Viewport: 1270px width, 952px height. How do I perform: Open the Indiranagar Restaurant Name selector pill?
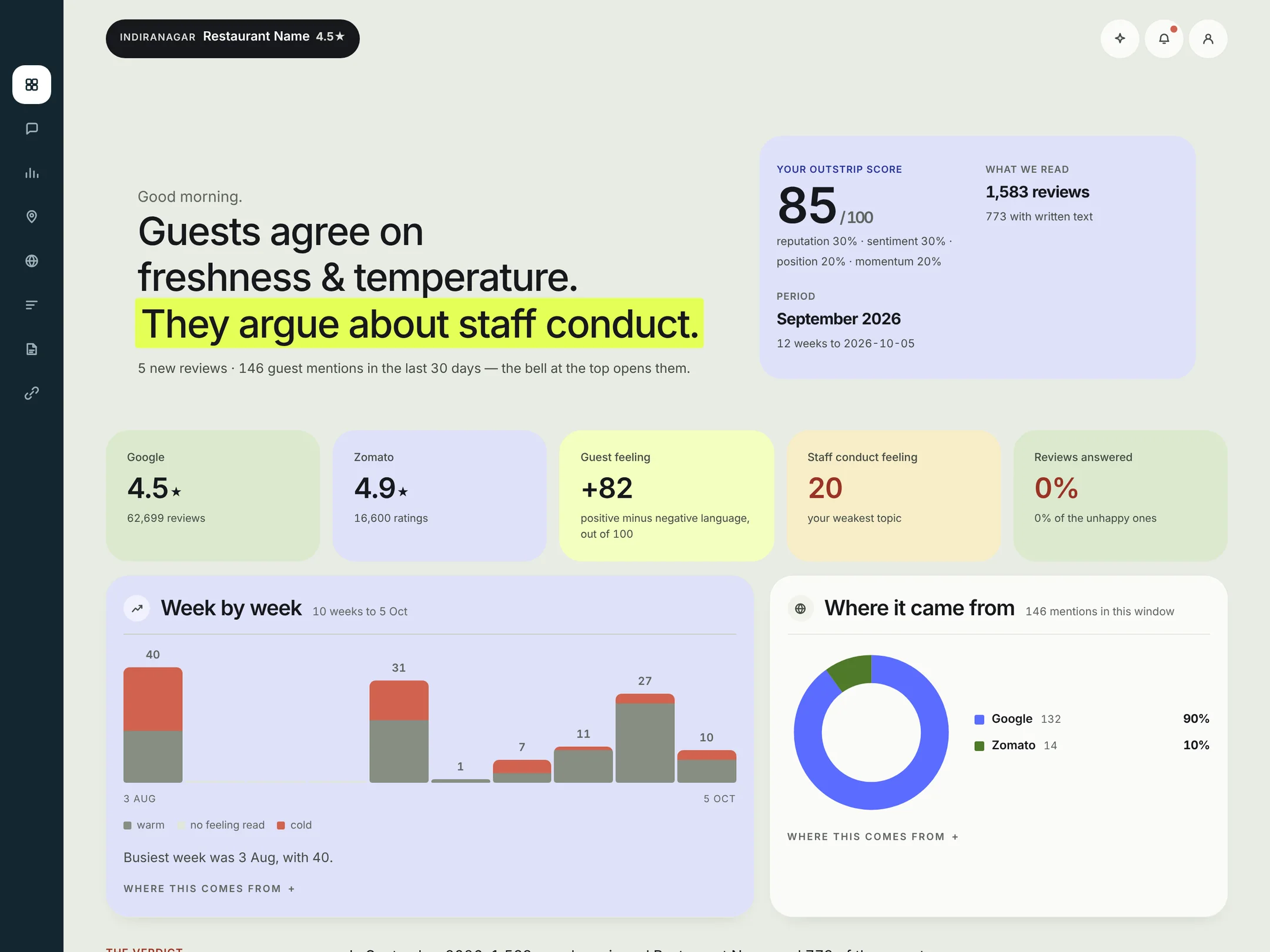[x=233, y=39]
